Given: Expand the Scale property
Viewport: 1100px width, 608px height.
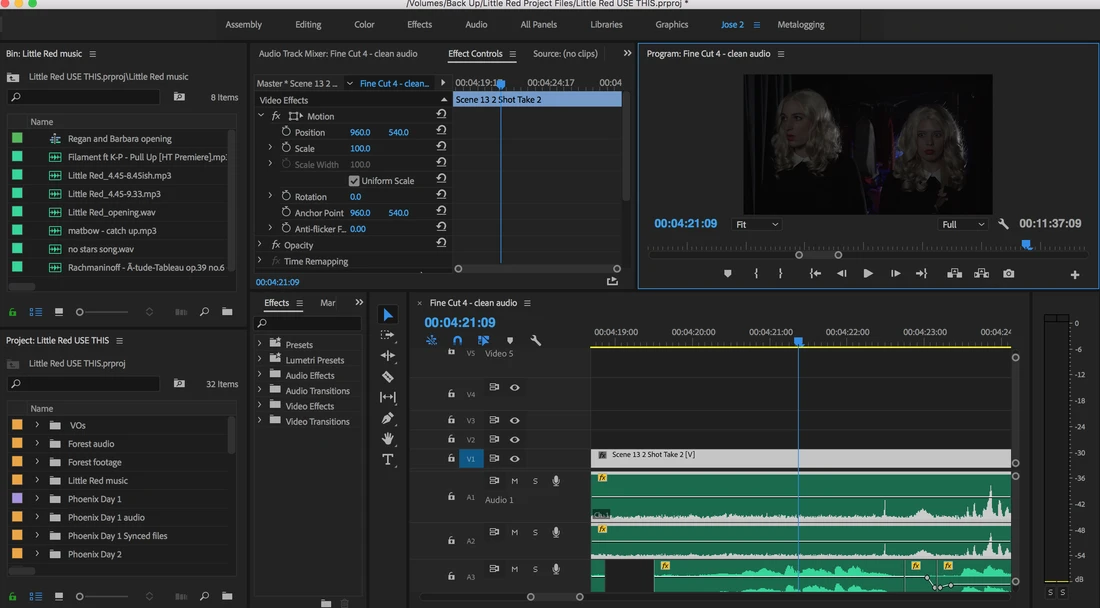Looking at the screenshot, I should click(x=270, y=147).
